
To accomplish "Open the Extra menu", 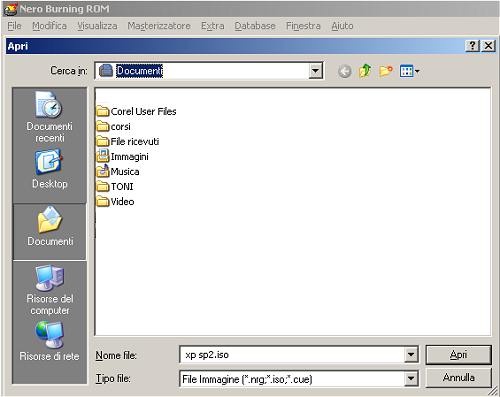I will [213, 26].
